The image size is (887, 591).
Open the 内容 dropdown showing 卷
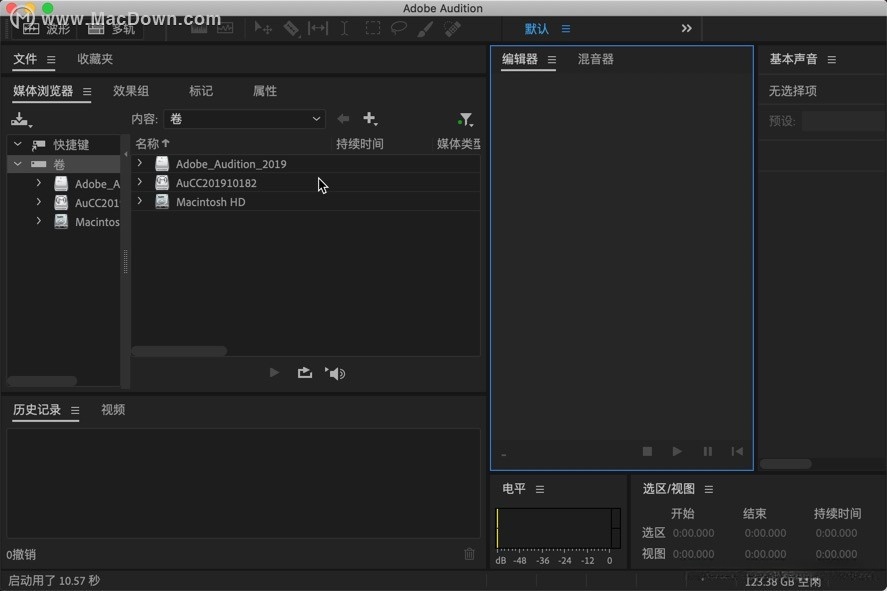point(244,119)
